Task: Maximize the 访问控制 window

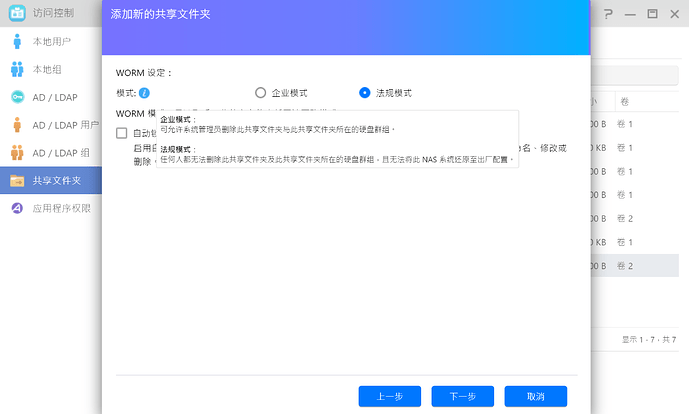Action: pos(652,14)
